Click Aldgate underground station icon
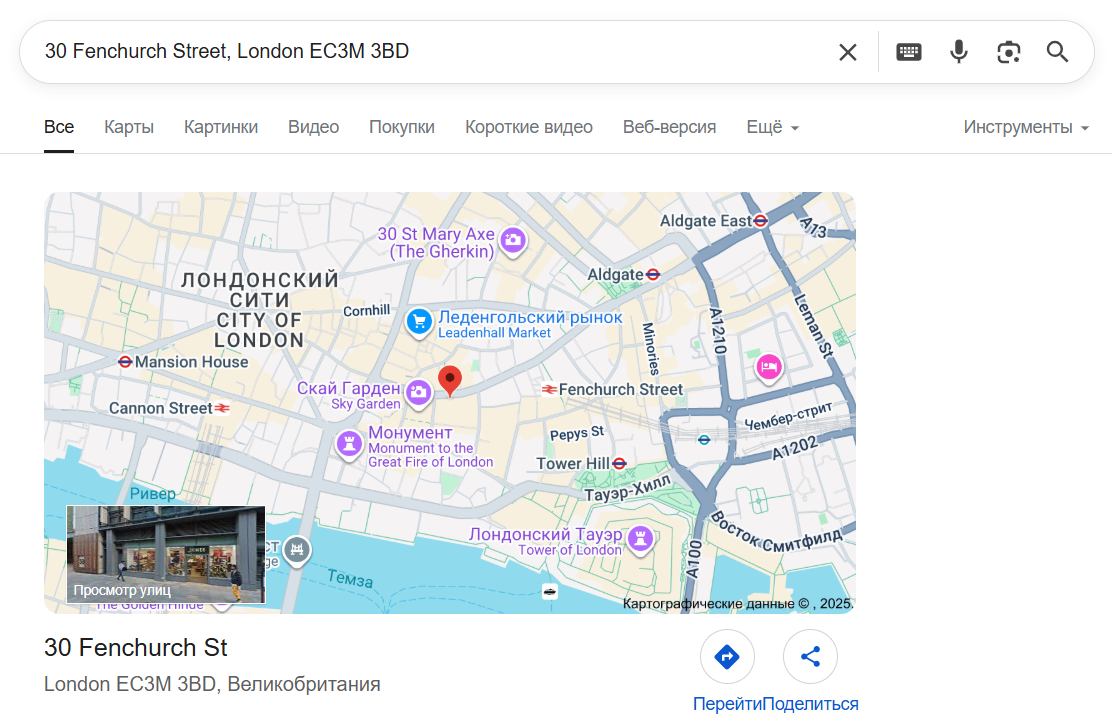The image size is (1112, 726). coord(653,274)
